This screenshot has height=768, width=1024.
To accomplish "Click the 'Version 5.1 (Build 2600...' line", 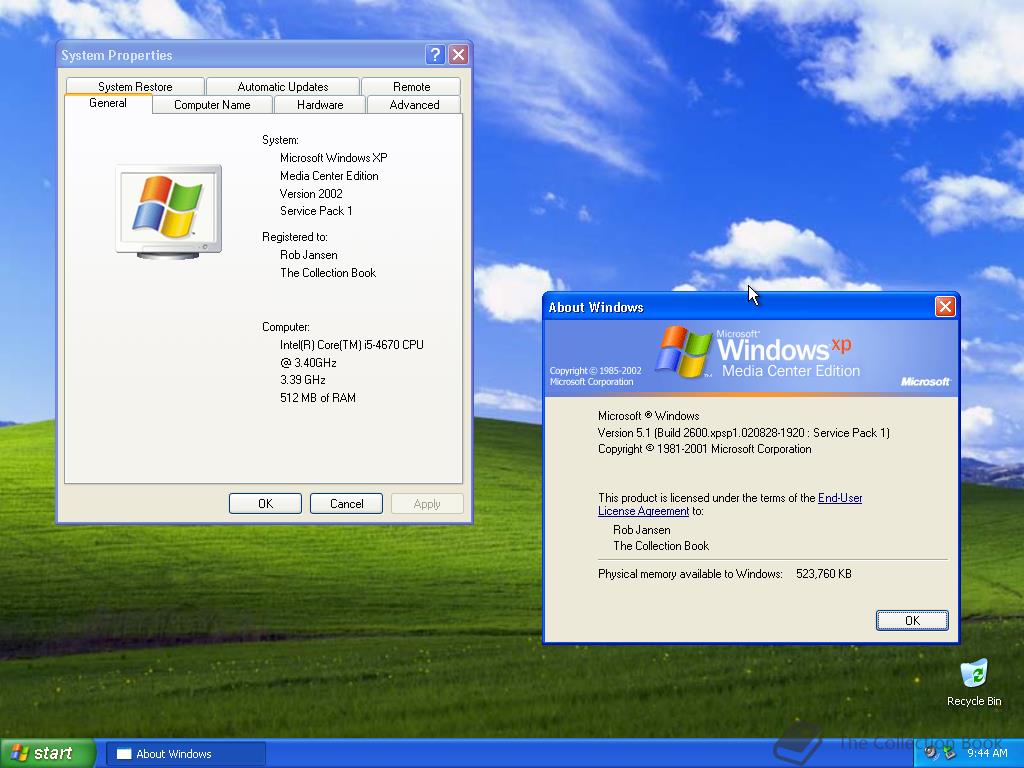I will [744, 432].
